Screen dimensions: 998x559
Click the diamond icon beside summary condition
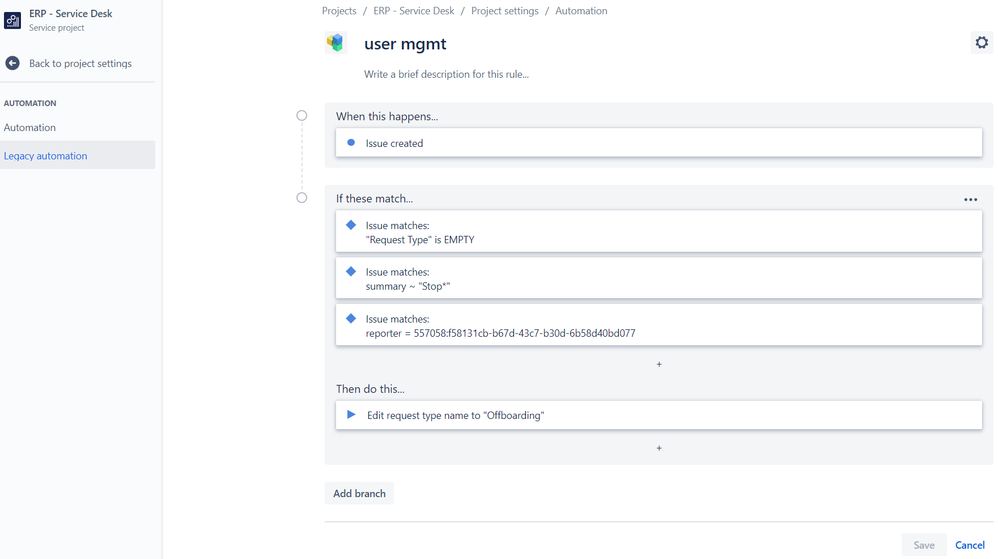click(x=351, y=271)
